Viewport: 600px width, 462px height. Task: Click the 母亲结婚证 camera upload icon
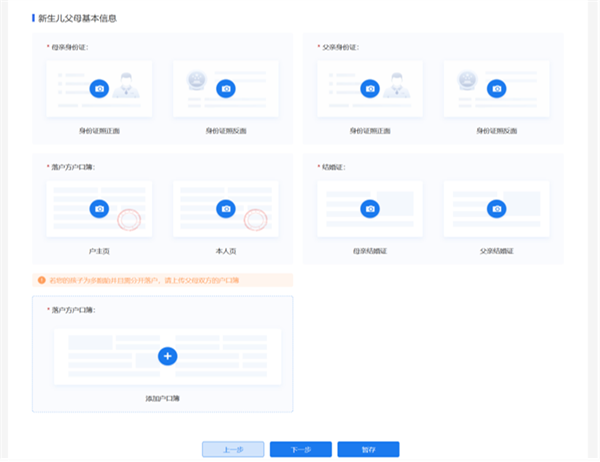click(x=370, y=208)
